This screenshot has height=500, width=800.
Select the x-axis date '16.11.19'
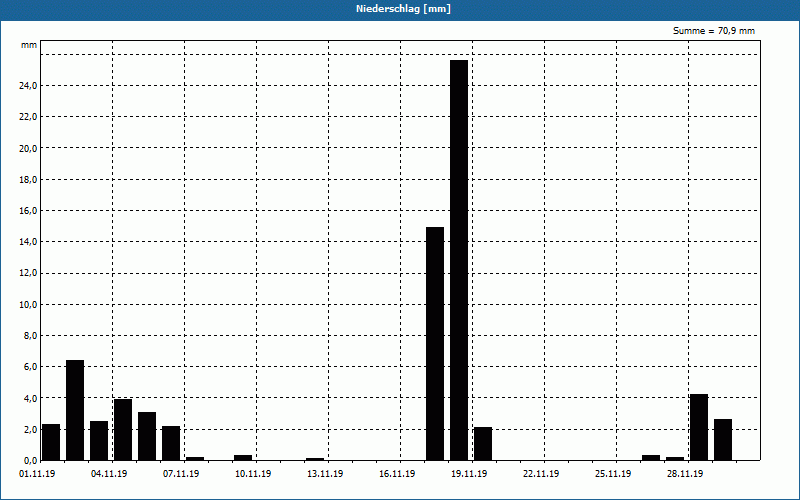(x=396, y=474)
